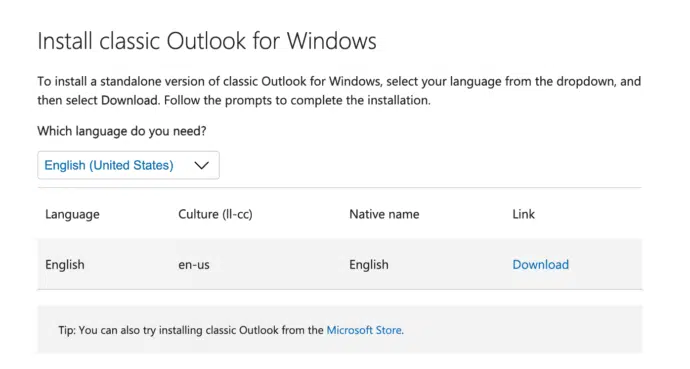
Task: Click the 'Follow the prompts' sentence
Action: point(297,100)
